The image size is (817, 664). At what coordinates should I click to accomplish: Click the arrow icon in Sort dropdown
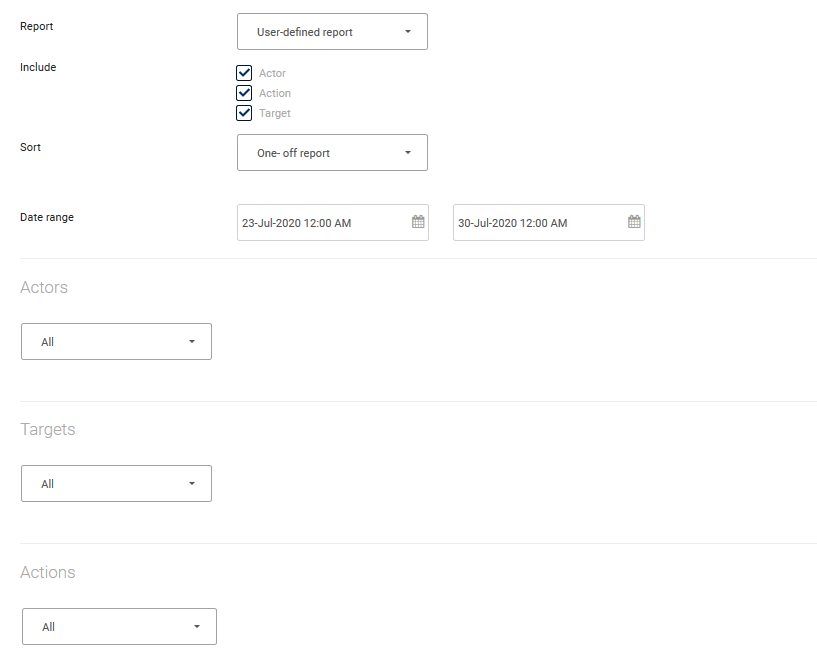pos(408,153)
